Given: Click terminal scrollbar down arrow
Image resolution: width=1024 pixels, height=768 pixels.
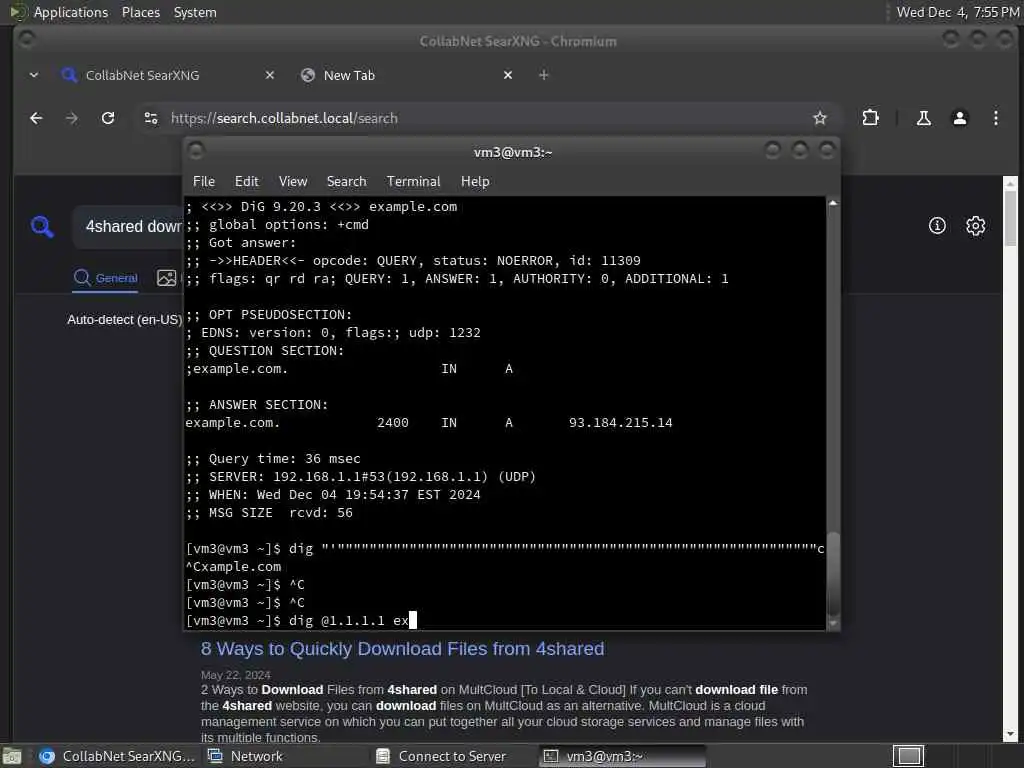Looking at the screenshot, I should [833, 624].
